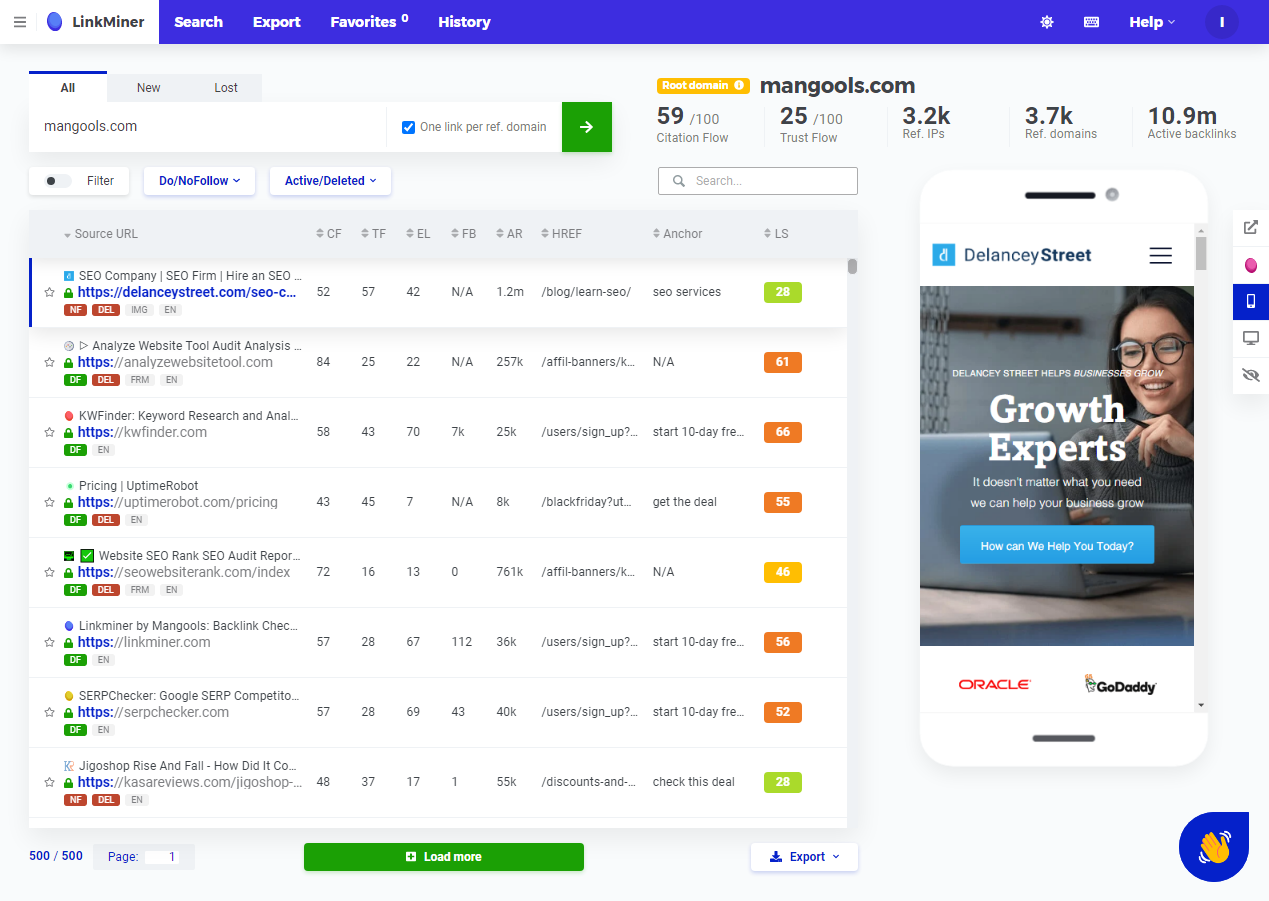Open the delanceystreet.com/seo-c... link
This screenshot has height=901, width=1269.
tap(187, 292)
